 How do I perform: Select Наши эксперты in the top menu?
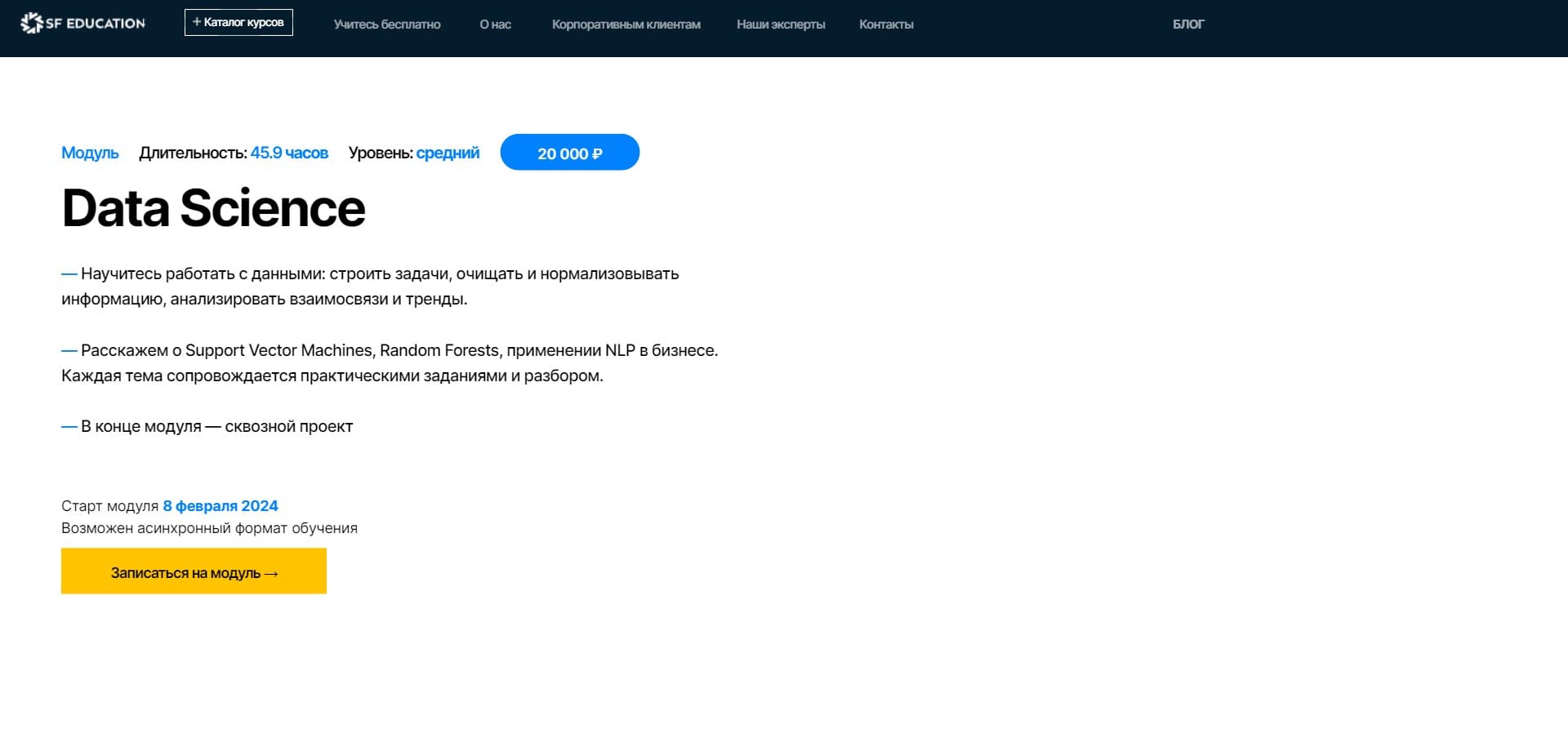[x=780, y=24]
